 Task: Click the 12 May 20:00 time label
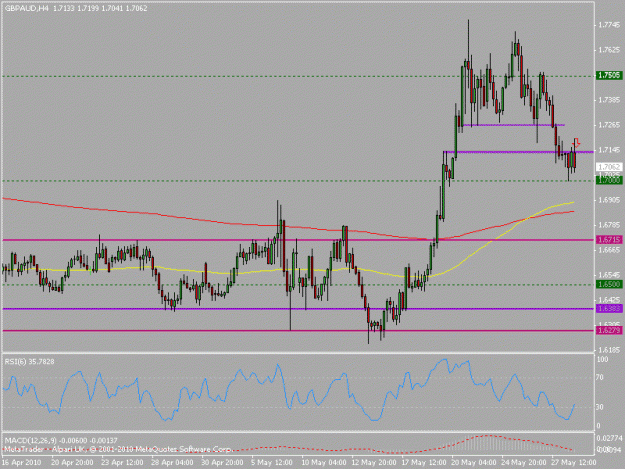click(372, 462)
